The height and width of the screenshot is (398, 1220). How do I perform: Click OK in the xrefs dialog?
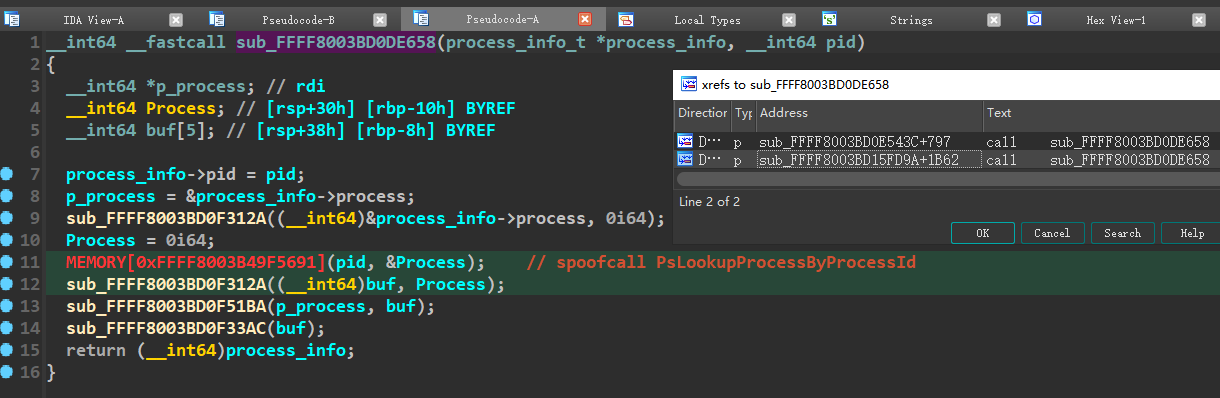click(x=982, y=233)
